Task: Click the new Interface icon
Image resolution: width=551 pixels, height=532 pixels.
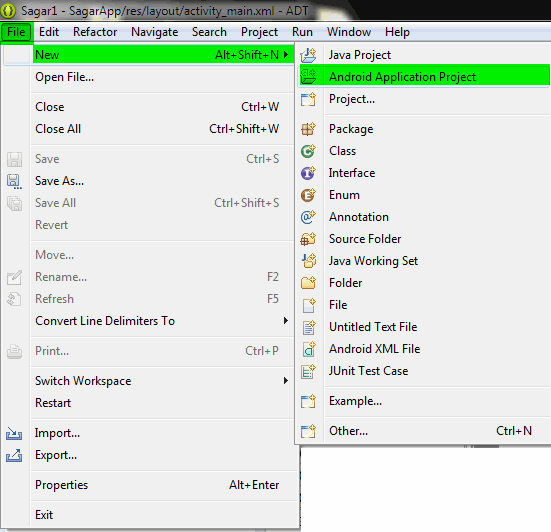Action: [x=308, y=173]
